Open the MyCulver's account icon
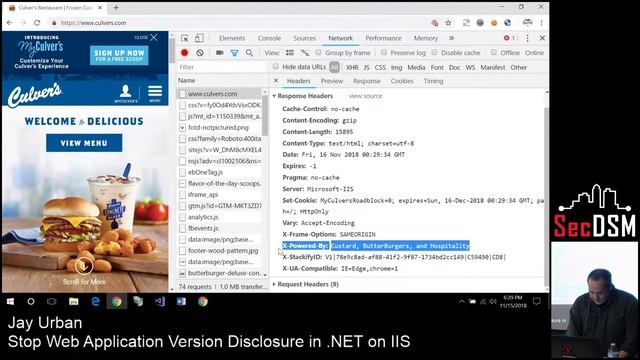 pyautogui.click(x=126, y=93)
